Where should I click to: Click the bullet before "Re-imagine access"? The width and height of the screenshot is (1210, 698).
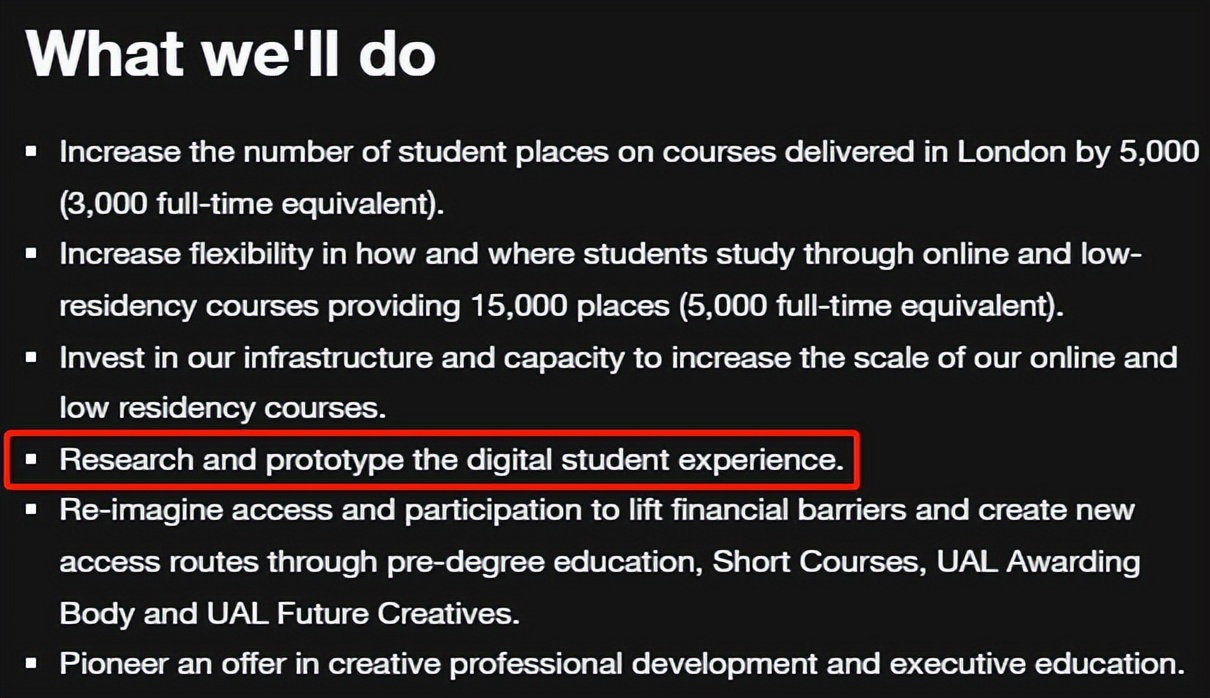click(32, 510)
